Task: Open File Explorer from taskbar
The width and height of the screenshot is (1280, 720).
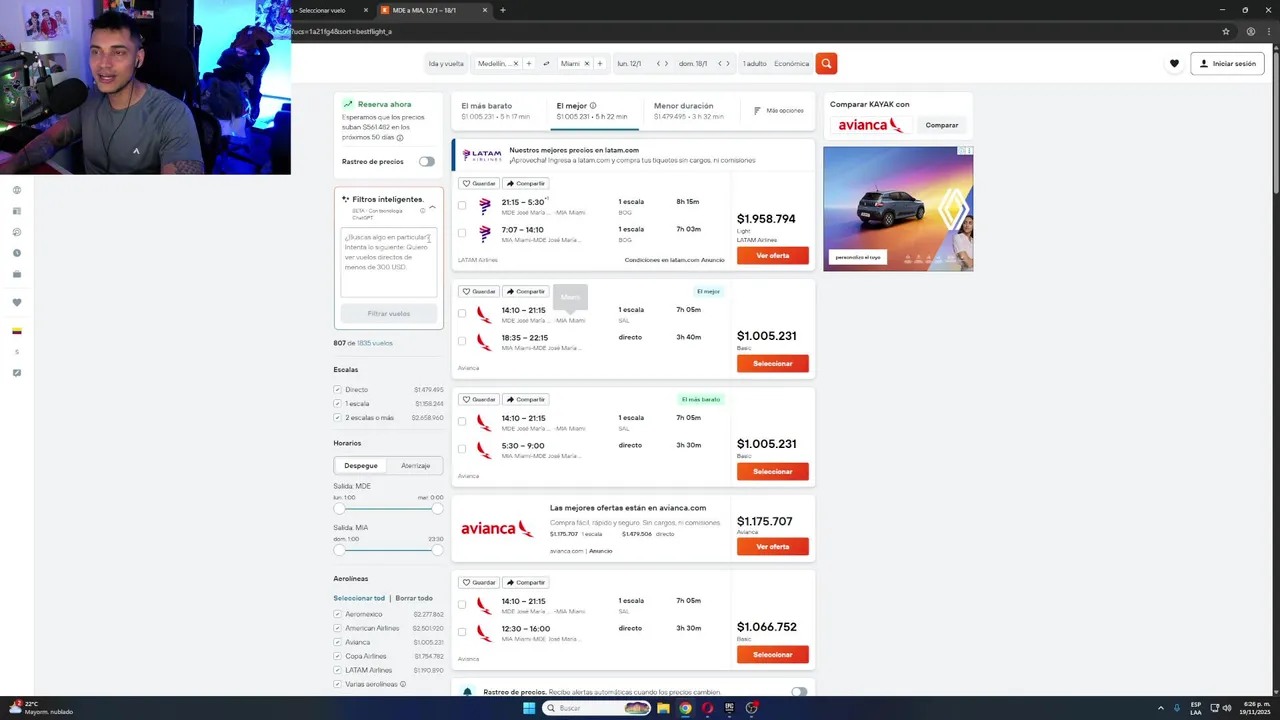Action: click(663, 708)
